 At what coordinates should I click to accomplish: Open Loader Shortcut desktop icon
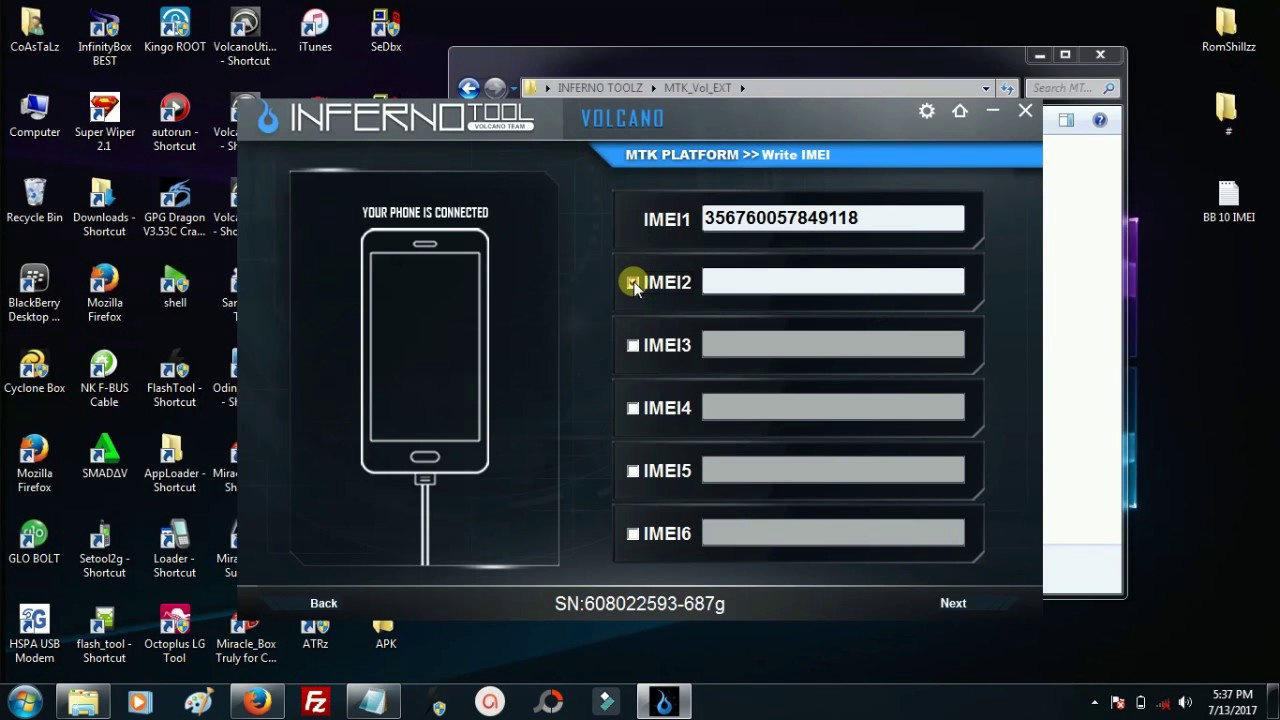pyautogui.click(x=175, y=548)
